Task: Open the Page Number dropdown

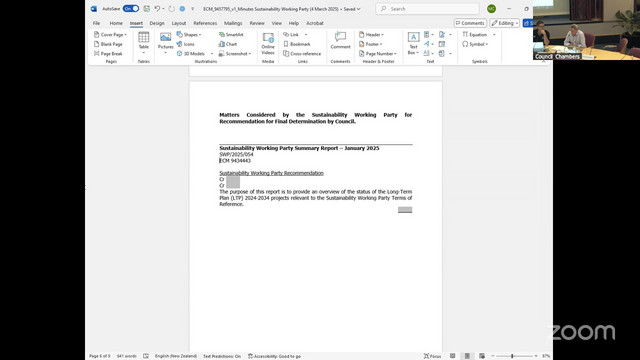Action: (378, 53)
